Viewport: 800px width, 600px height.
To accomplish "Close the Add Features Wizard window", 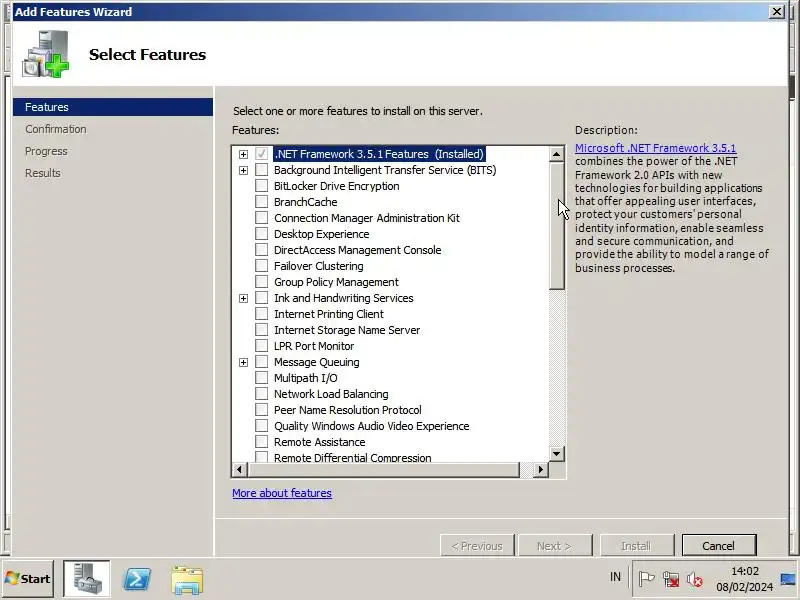I will [777, 11].
